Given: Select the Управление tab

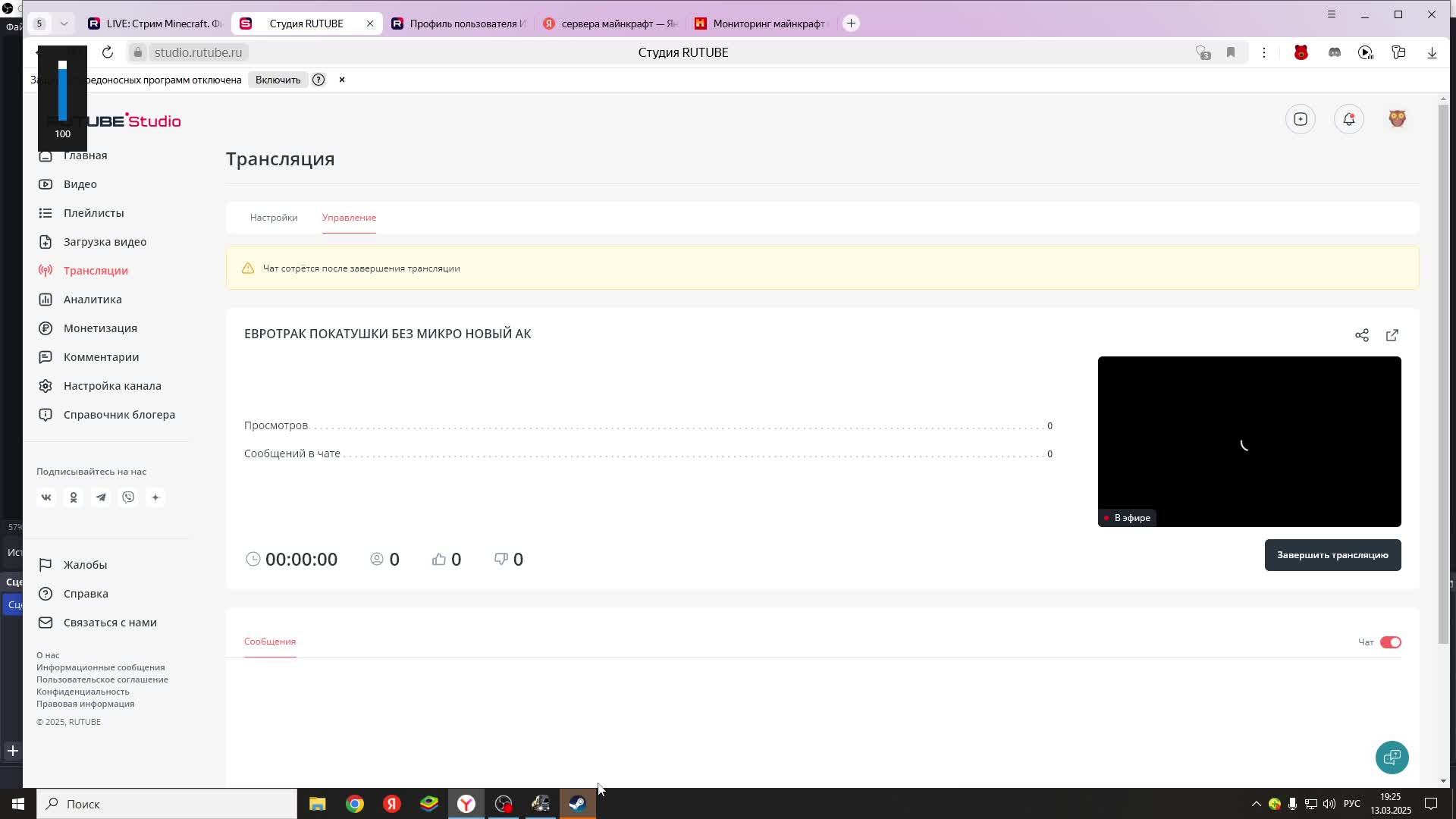Looking at the screenshot, I should pos(349,218).
